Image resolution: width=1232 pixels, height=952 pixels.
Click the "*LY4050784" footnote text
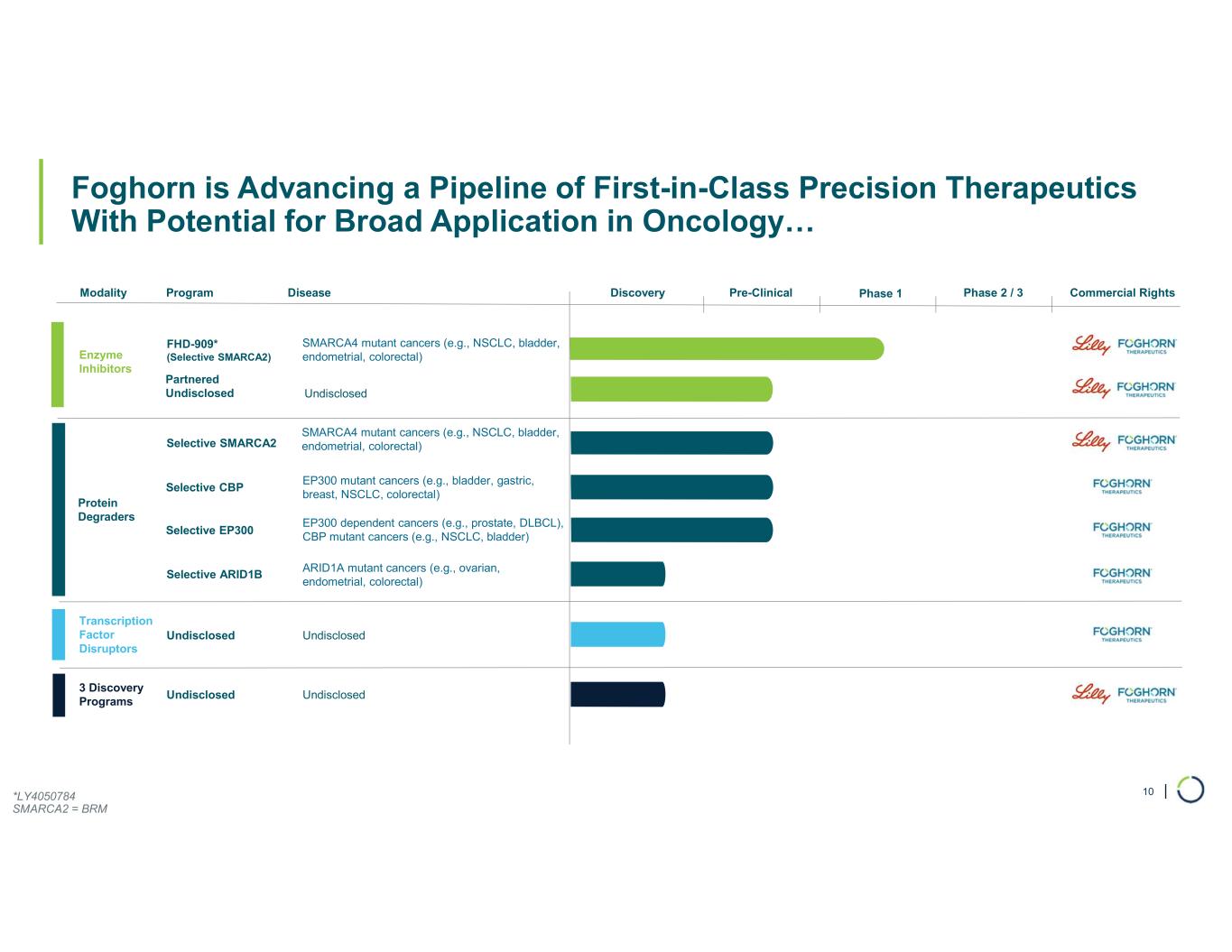point(44,796)
